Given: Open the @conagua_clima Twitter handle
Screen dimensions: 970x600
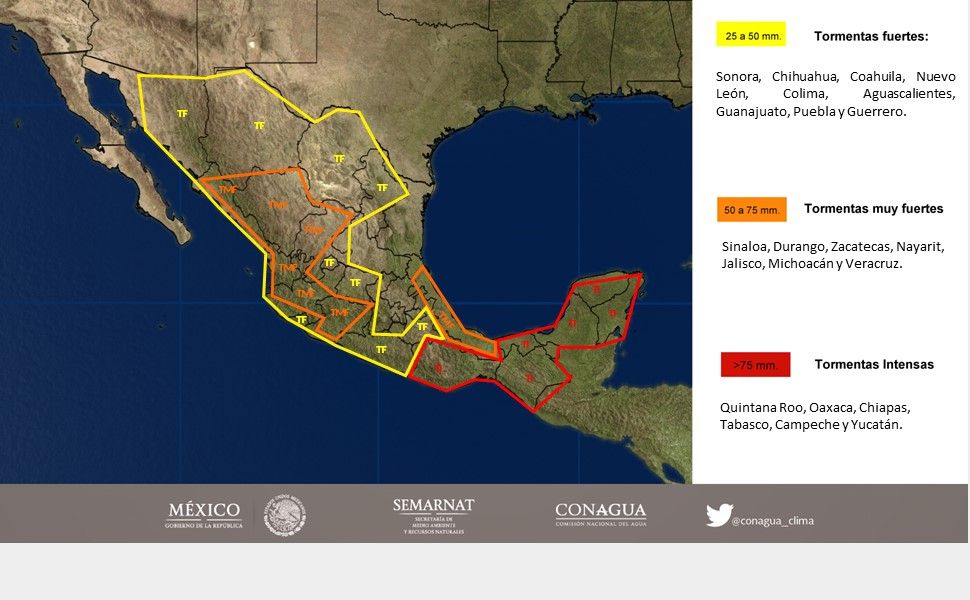Looking at the screenshot, I should click(x=771, y=521).
